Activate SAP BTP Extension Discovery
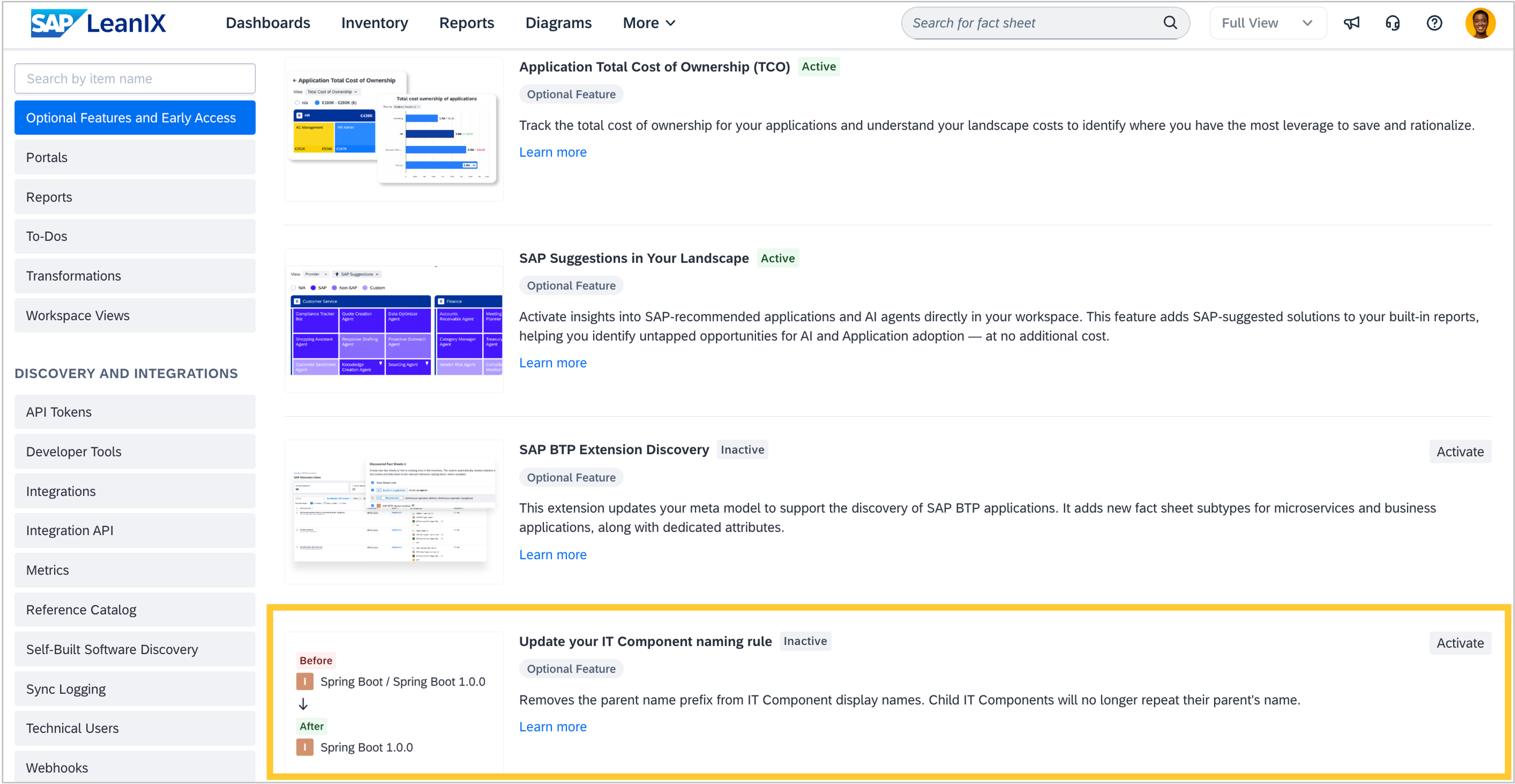 tap(1459, 452)
